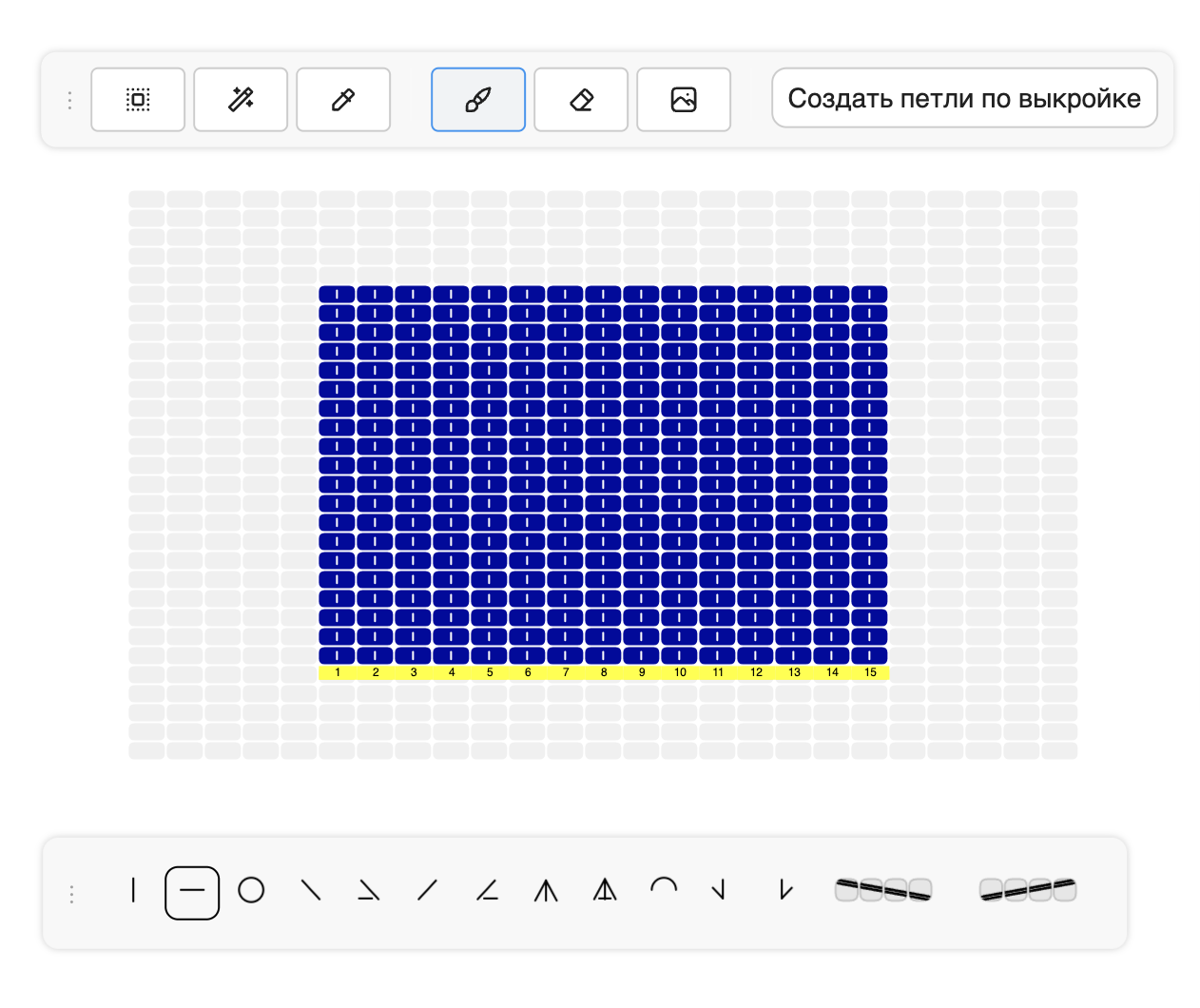
Task: Select the left-leaning cable cross symbol
Action: click(883, 891)
